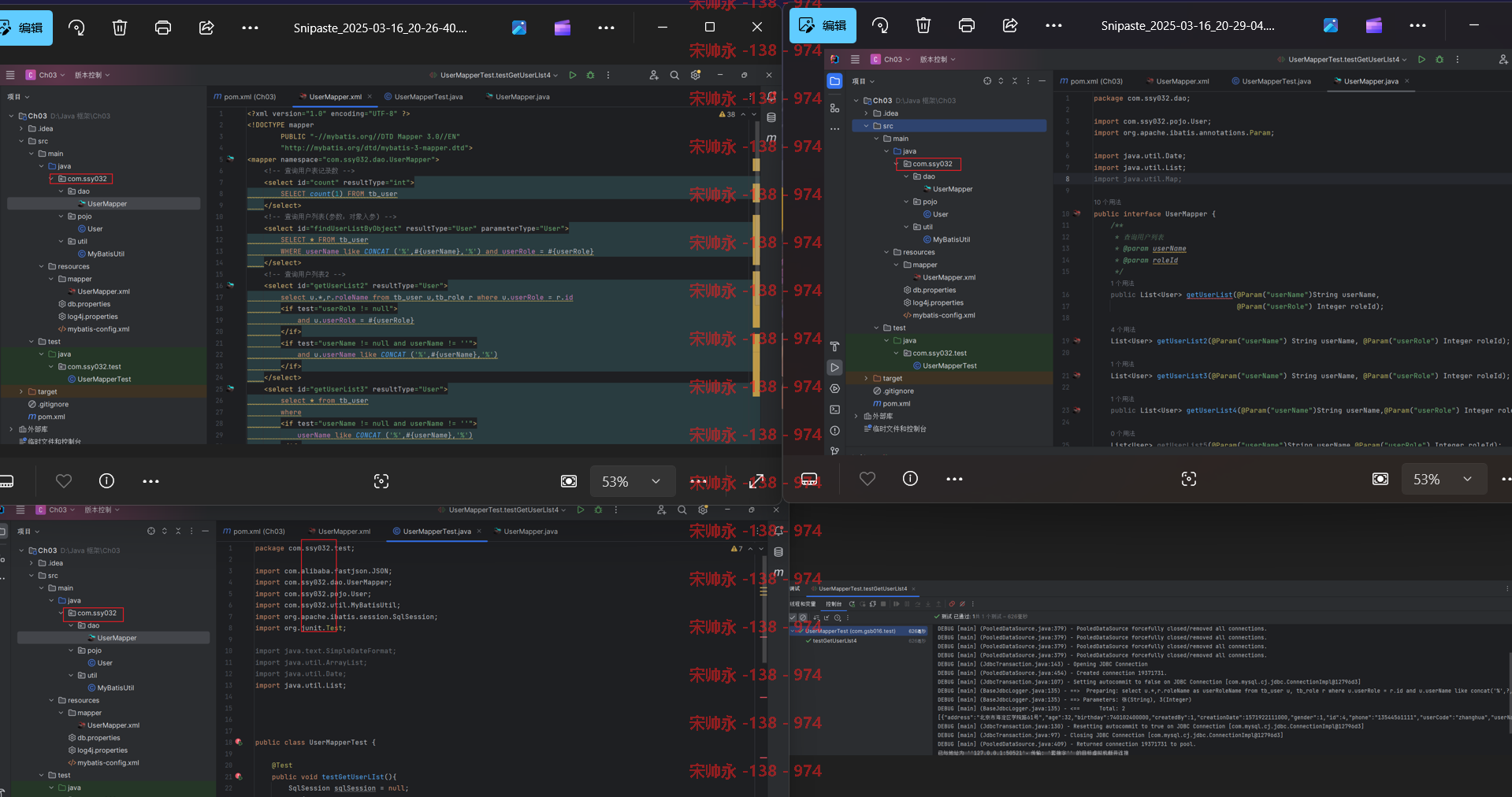Click debug bug icon in top-left IDE

[x=590, y=75]
